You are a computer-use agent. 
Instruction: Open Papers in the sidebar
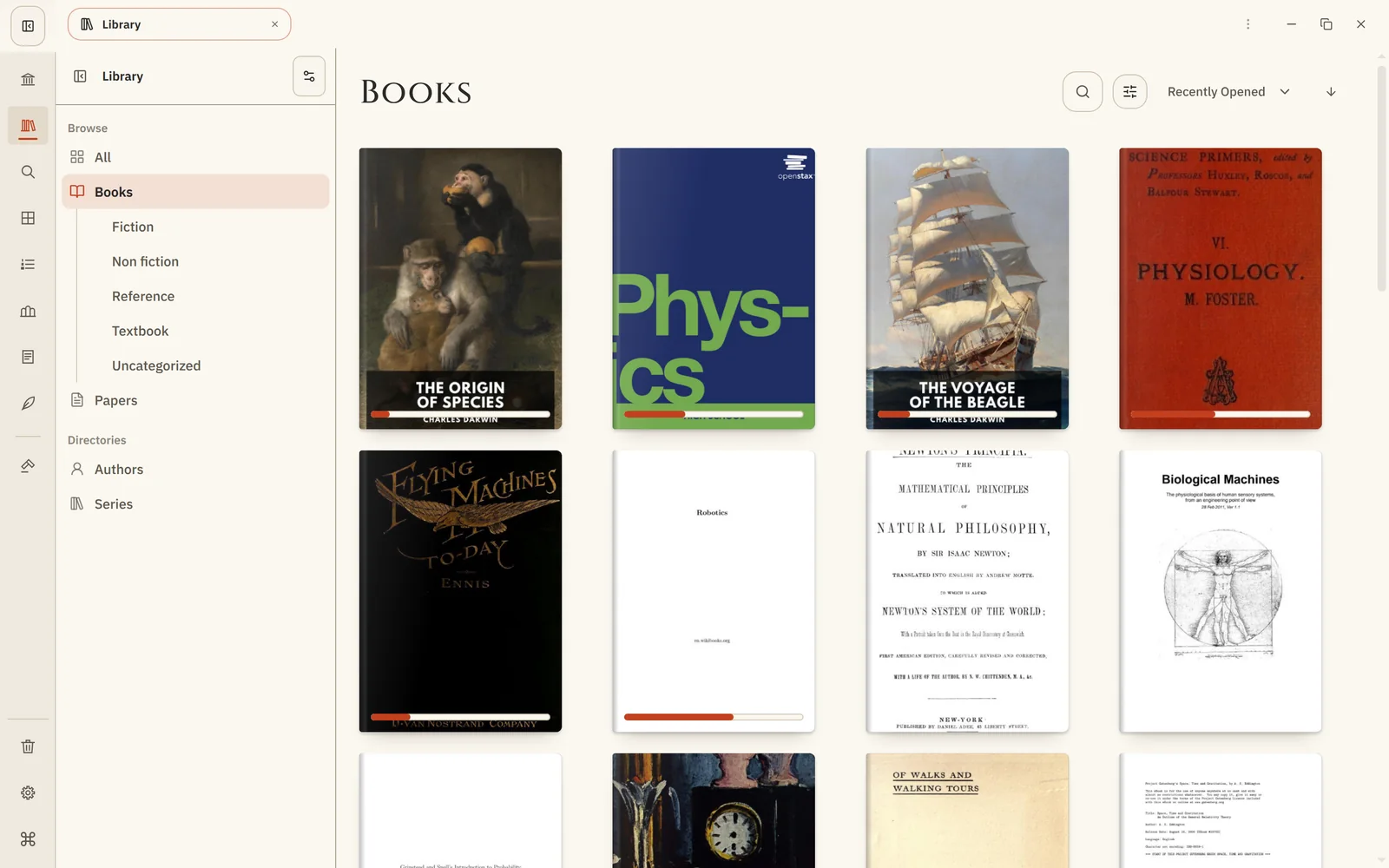point(195,400)
